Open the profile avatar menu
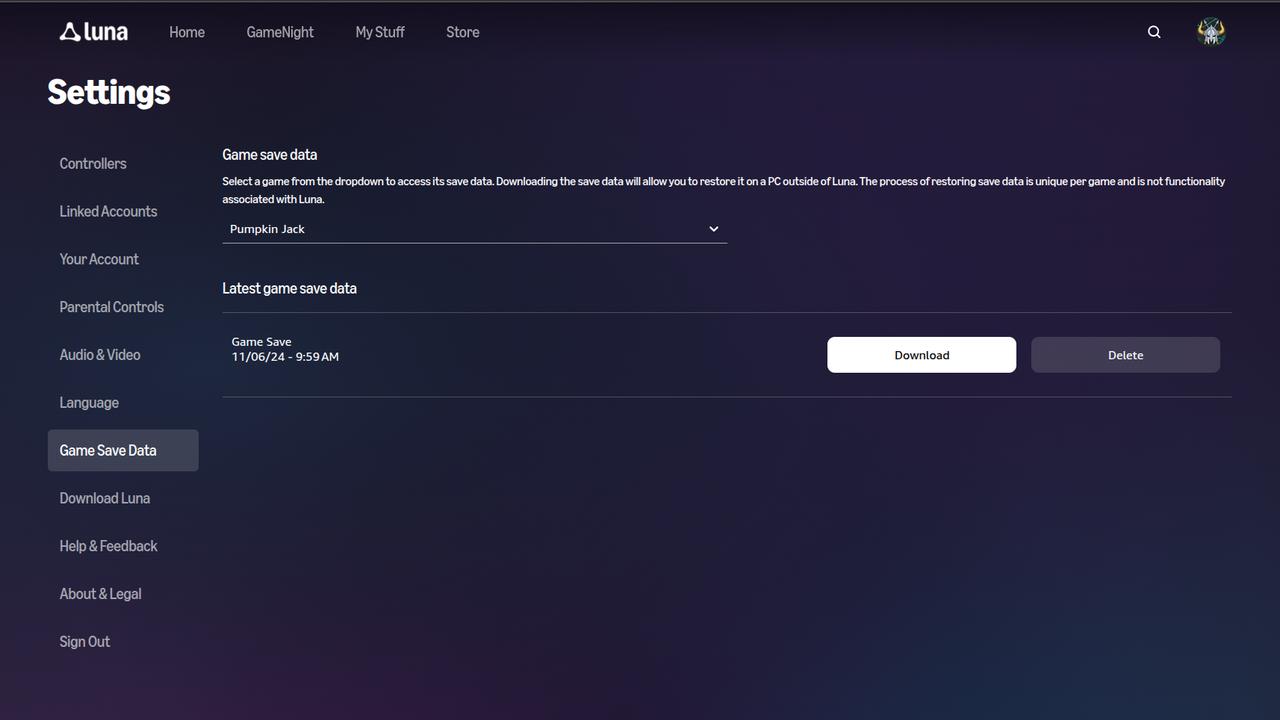The image size is (1280, 720). (1211, 32)
